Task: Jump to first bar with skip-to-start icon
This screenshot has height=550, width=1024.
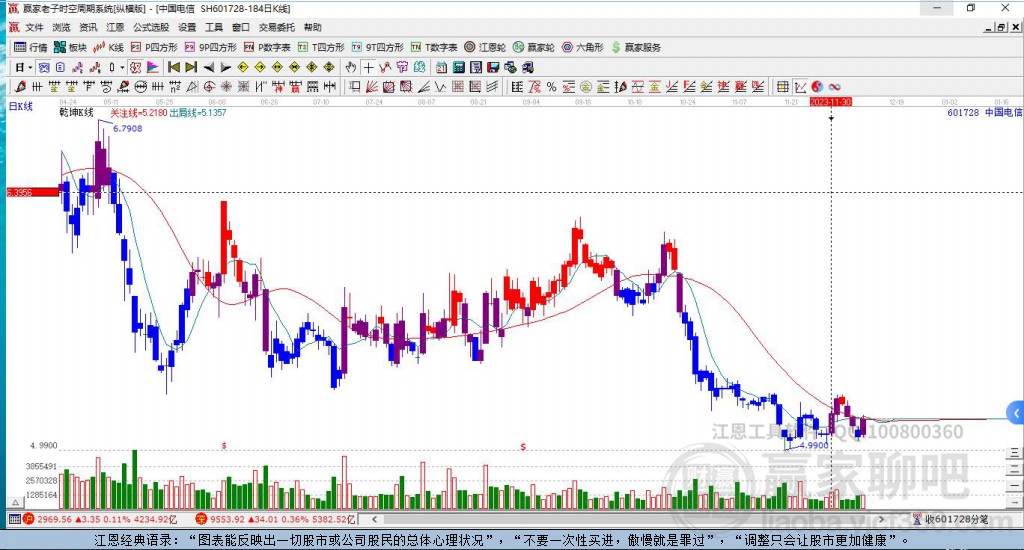Action: (x=174, y=67)
